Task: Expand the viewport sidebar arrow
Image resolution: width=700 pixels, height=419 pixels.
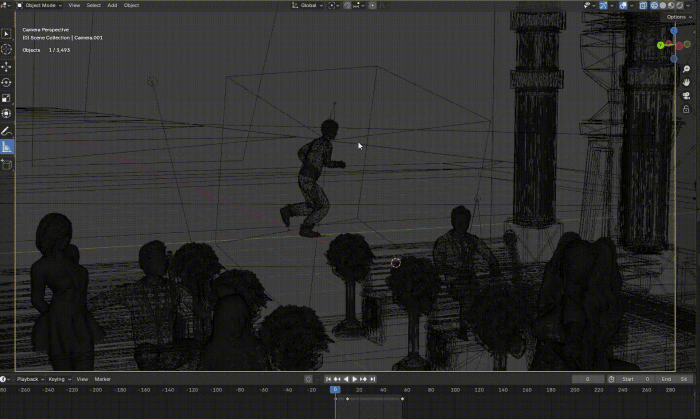Action: [696, 33]
